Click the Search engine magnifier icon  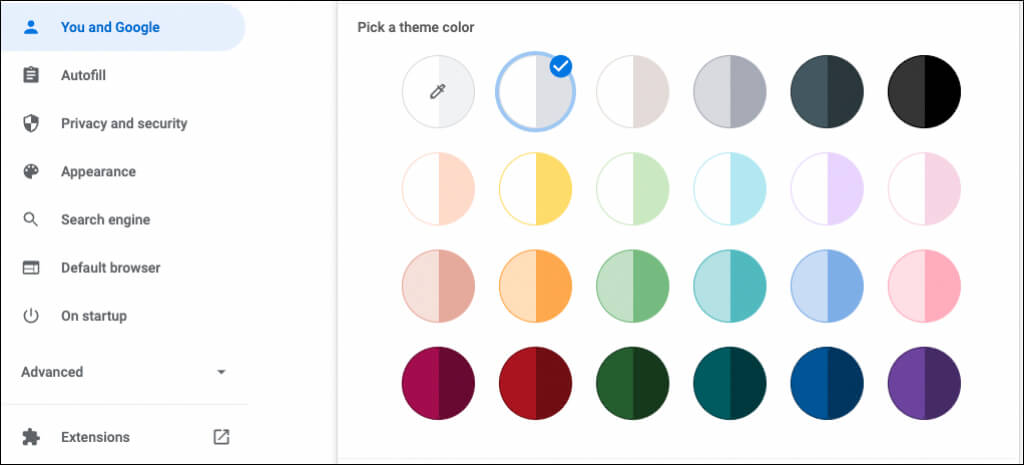pyautogui.click(x=31, y=219)
